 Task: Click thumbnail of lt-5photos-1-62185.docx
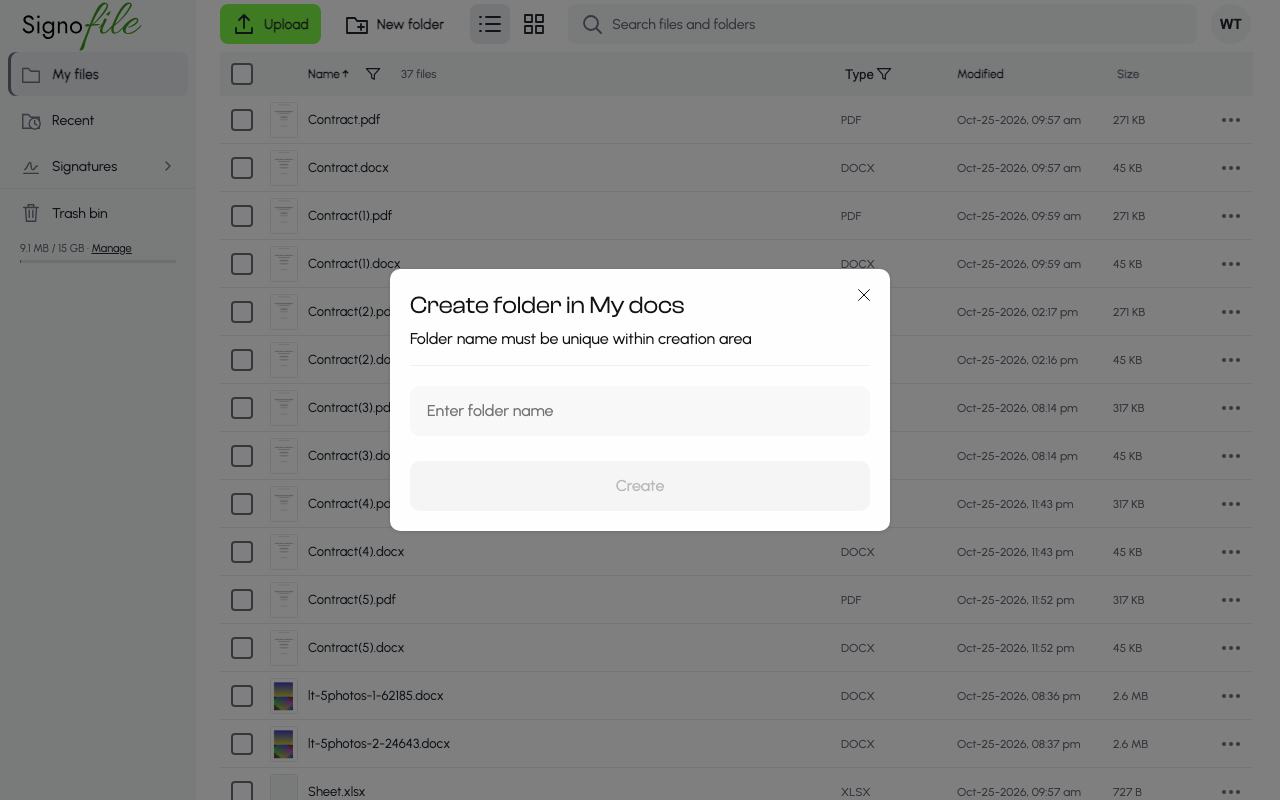pyautogui.click(x=284, y=696)
